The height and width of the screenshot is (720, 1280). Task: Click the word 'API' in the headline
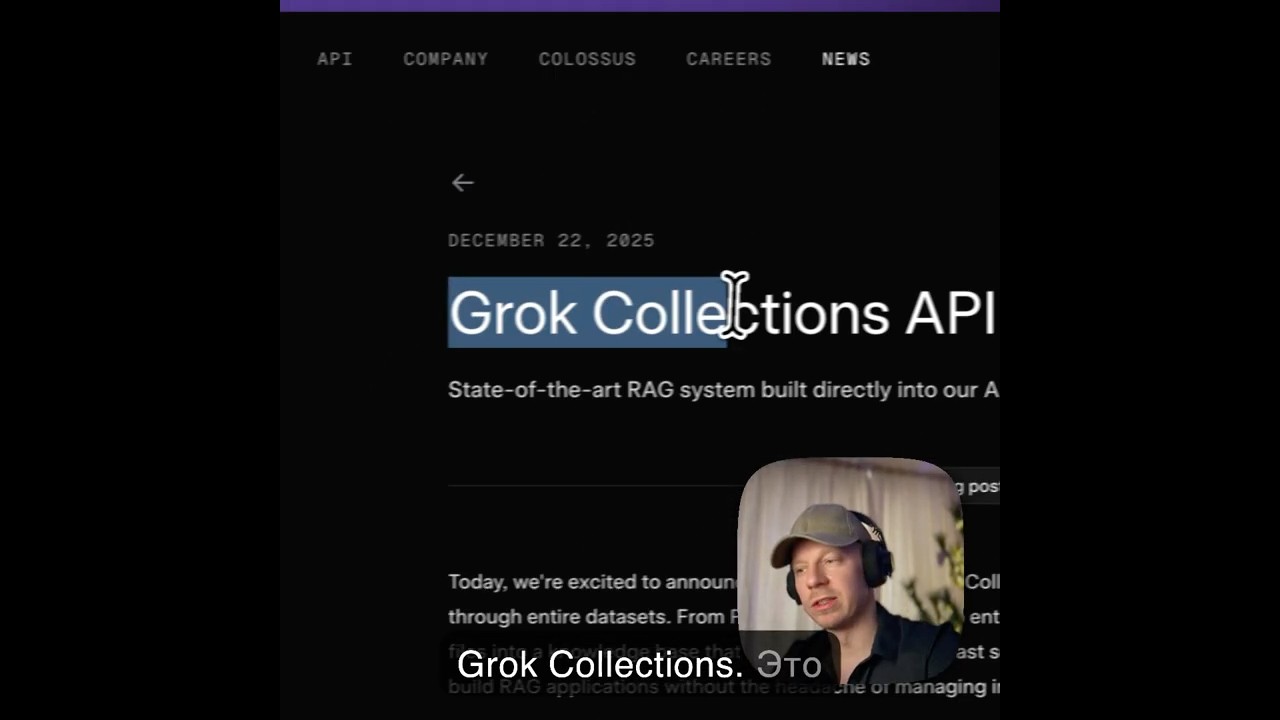(x=950, y=313)
